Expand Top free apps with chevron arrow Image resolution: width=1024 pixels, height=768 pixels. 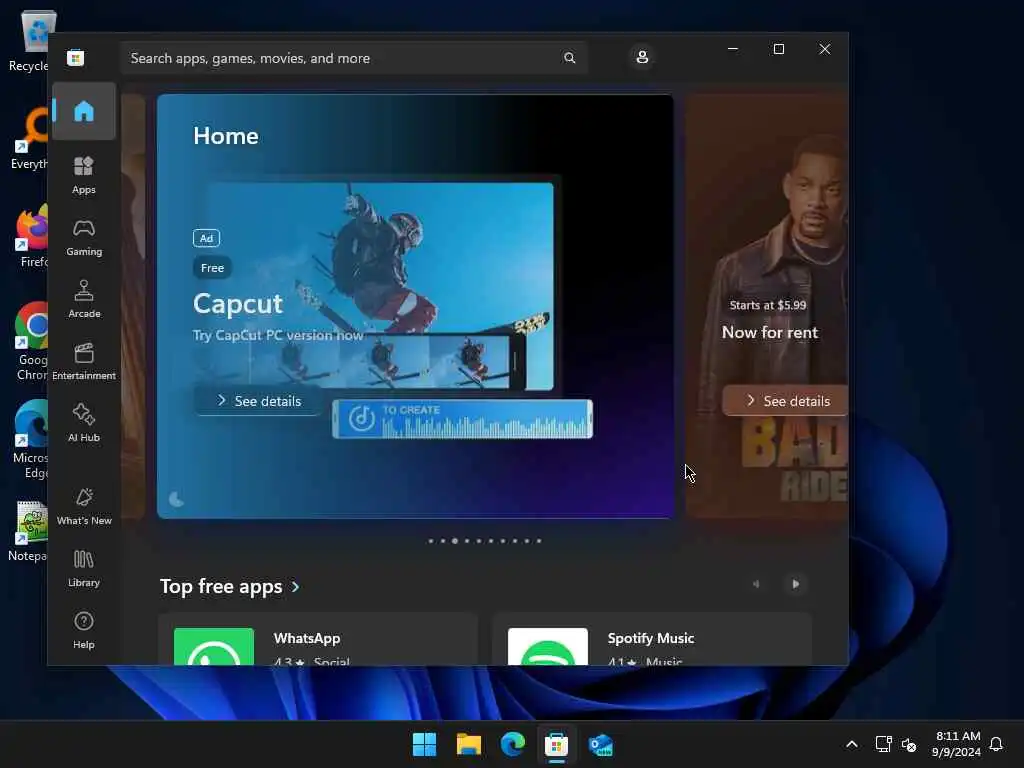point(296,587)
